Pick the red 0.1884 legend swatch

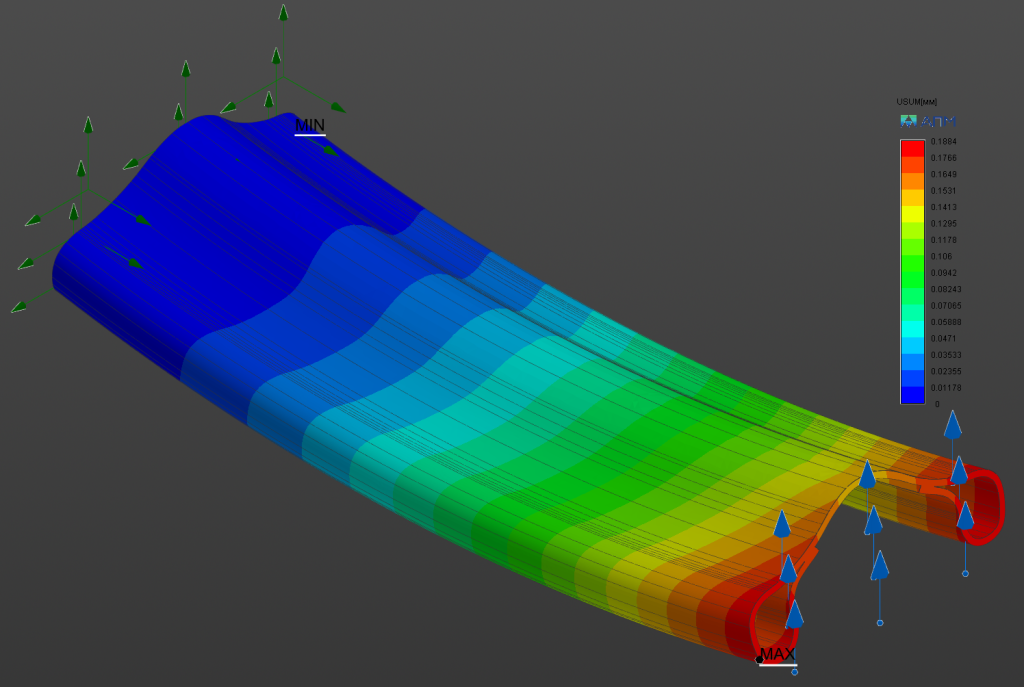pos(912,148)
